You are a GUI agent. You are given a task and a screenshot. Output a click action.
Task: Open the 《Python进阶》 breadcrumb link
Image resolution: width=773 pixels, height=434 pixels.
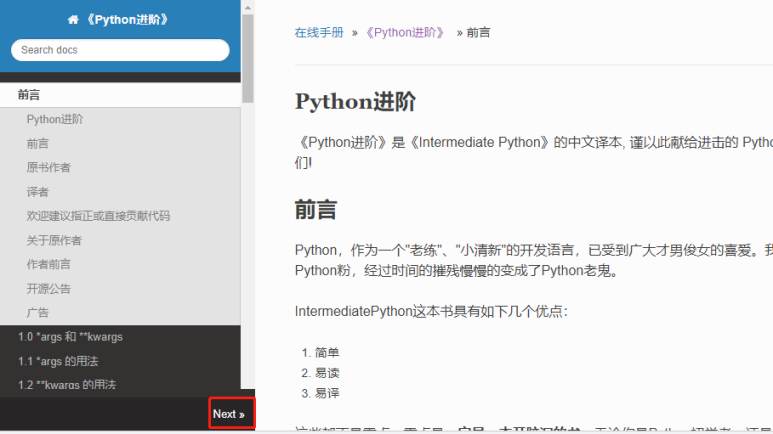[405, 33]
